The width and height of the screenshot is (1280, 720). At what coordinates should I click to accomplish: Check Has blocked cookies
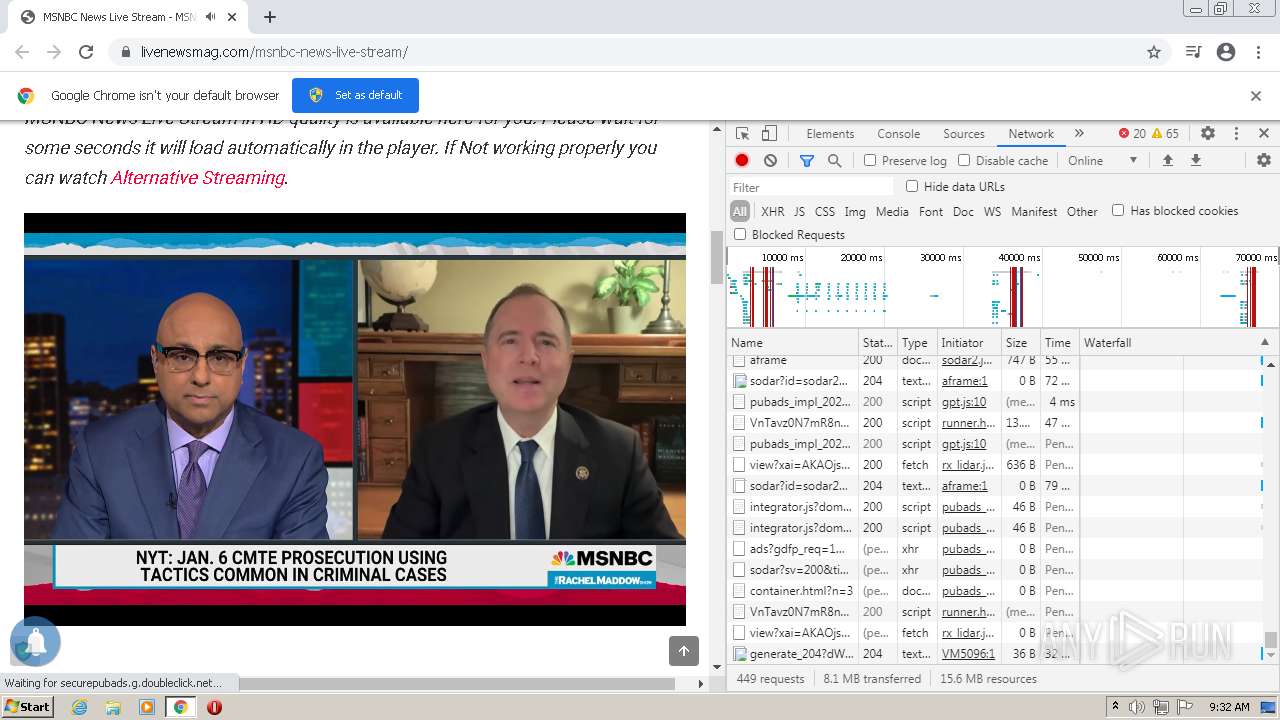tap(1118, 210)
